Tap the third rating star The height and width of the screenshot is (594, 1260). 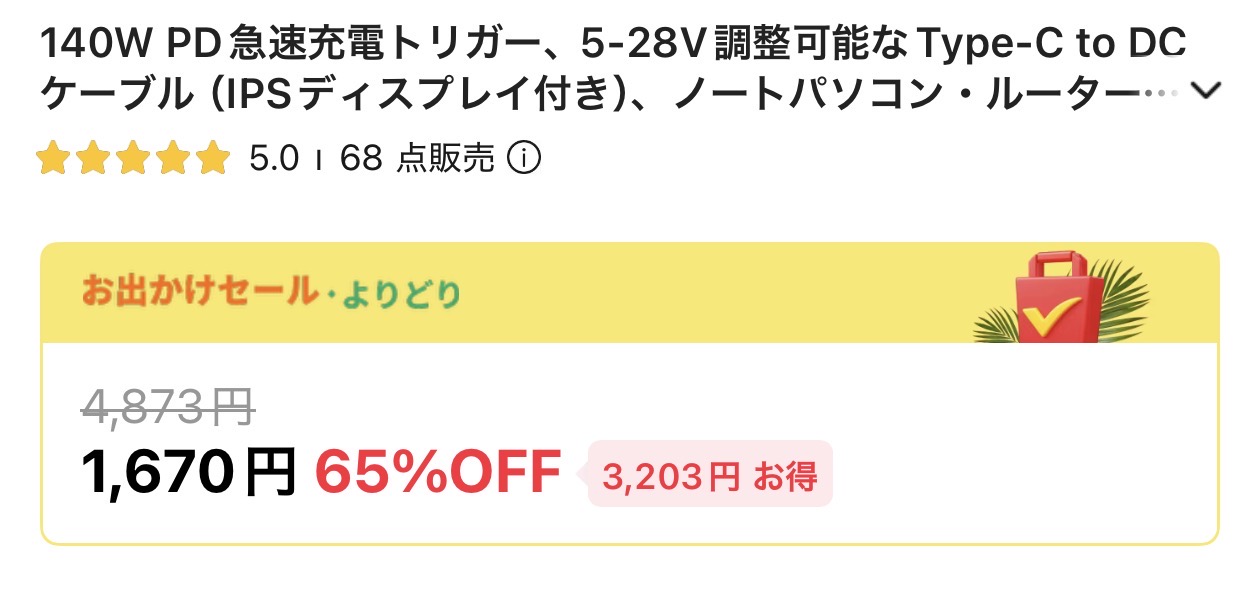click(133, 158)
